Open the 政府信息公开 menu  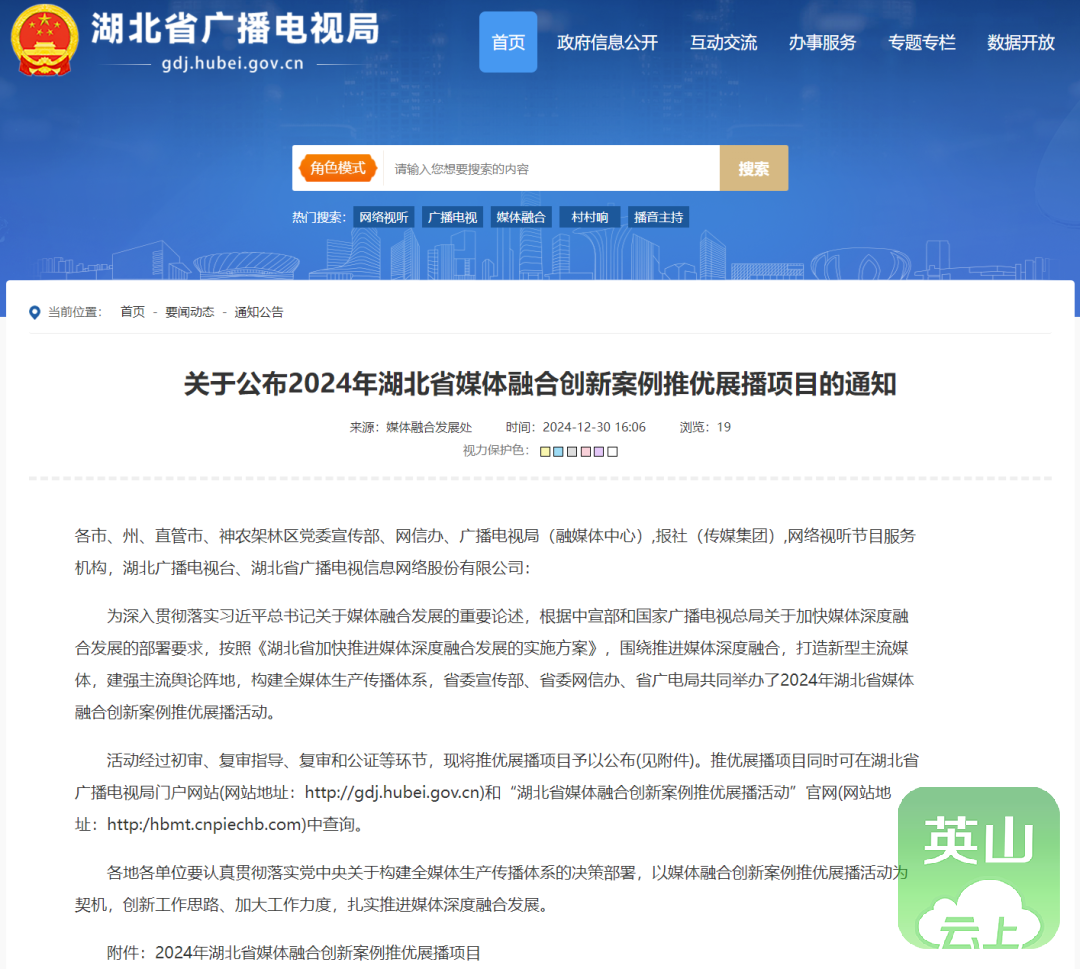click(x=607, y=42)
